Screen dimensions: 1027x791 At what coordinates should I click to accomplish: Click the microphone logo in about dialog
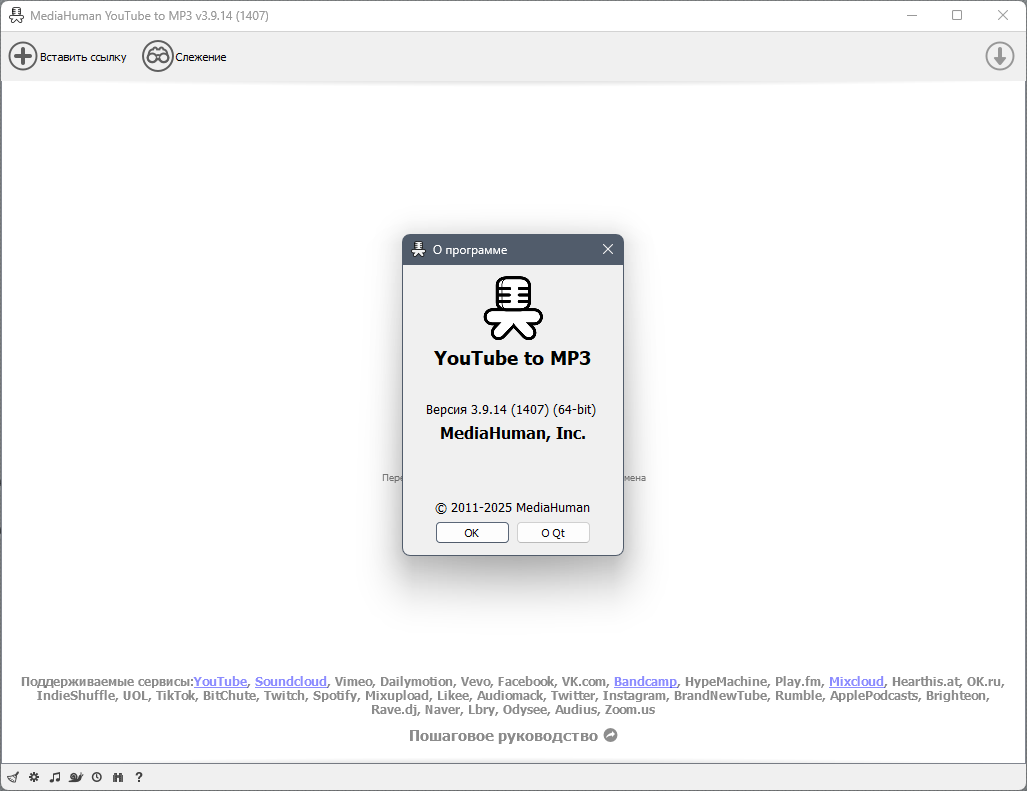pos(513,308)
